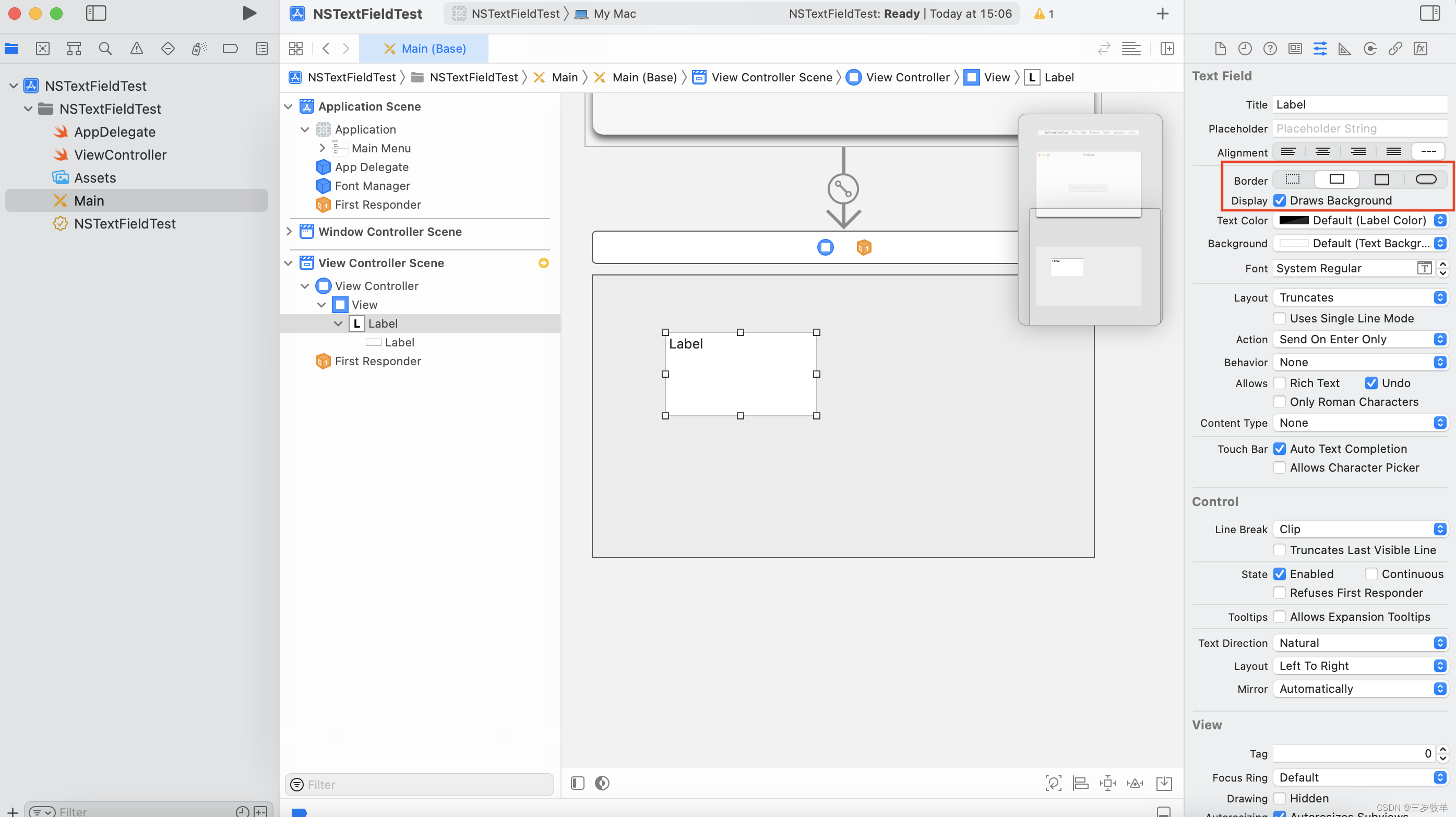The height and width of the screenshot is (817, 1456).
Task: Click the add library plus icon
Action: click(1162, 14)
